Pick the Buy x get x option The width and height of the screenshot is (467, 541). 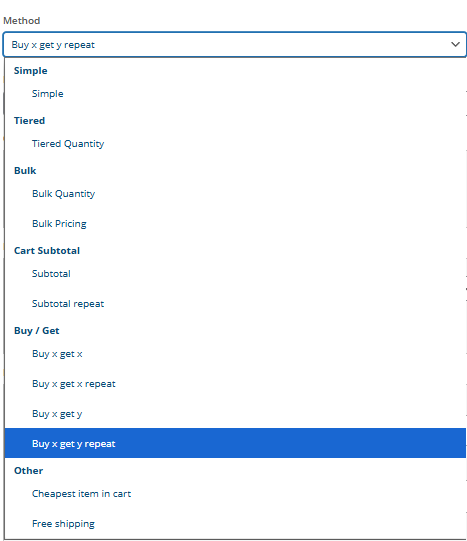point(235,354)
